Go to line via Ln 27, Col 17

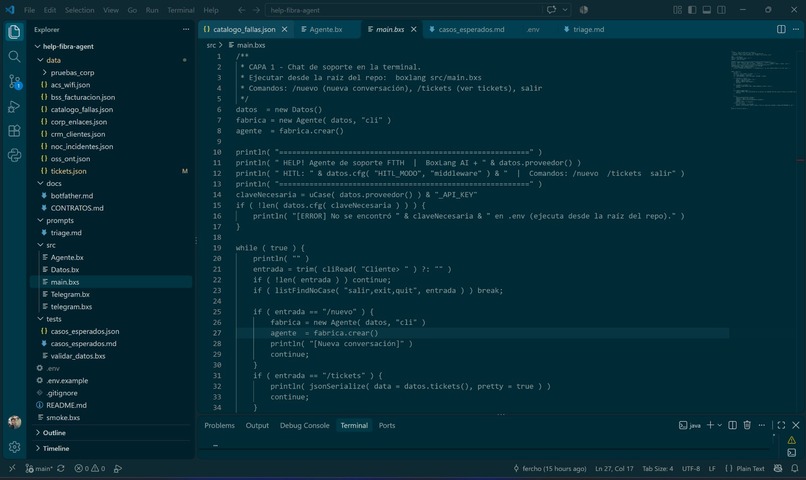pyautogui.click(x=614, y=468)
